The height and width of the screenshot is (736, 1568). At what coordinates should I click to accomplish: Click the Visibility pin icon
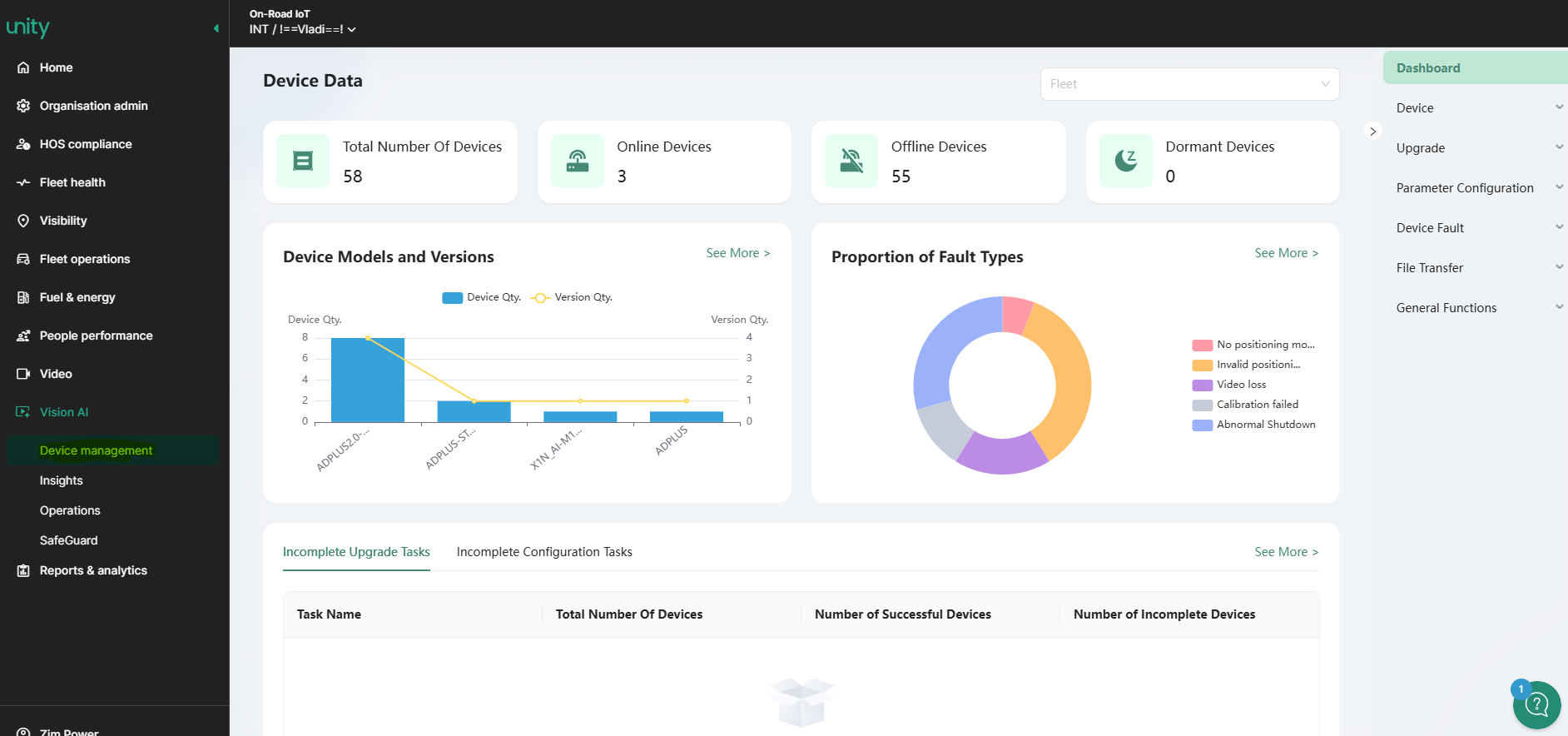click(x=23, y=221)
